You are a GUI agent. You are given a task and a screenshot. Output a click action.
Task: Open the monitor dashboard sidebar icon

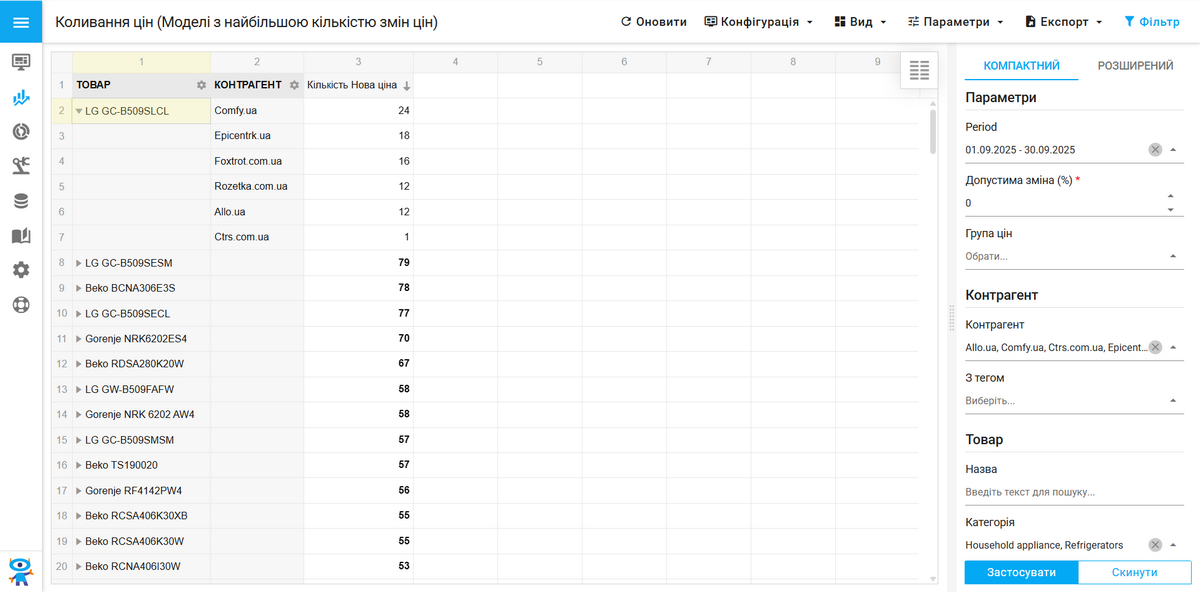pos(21,62)
